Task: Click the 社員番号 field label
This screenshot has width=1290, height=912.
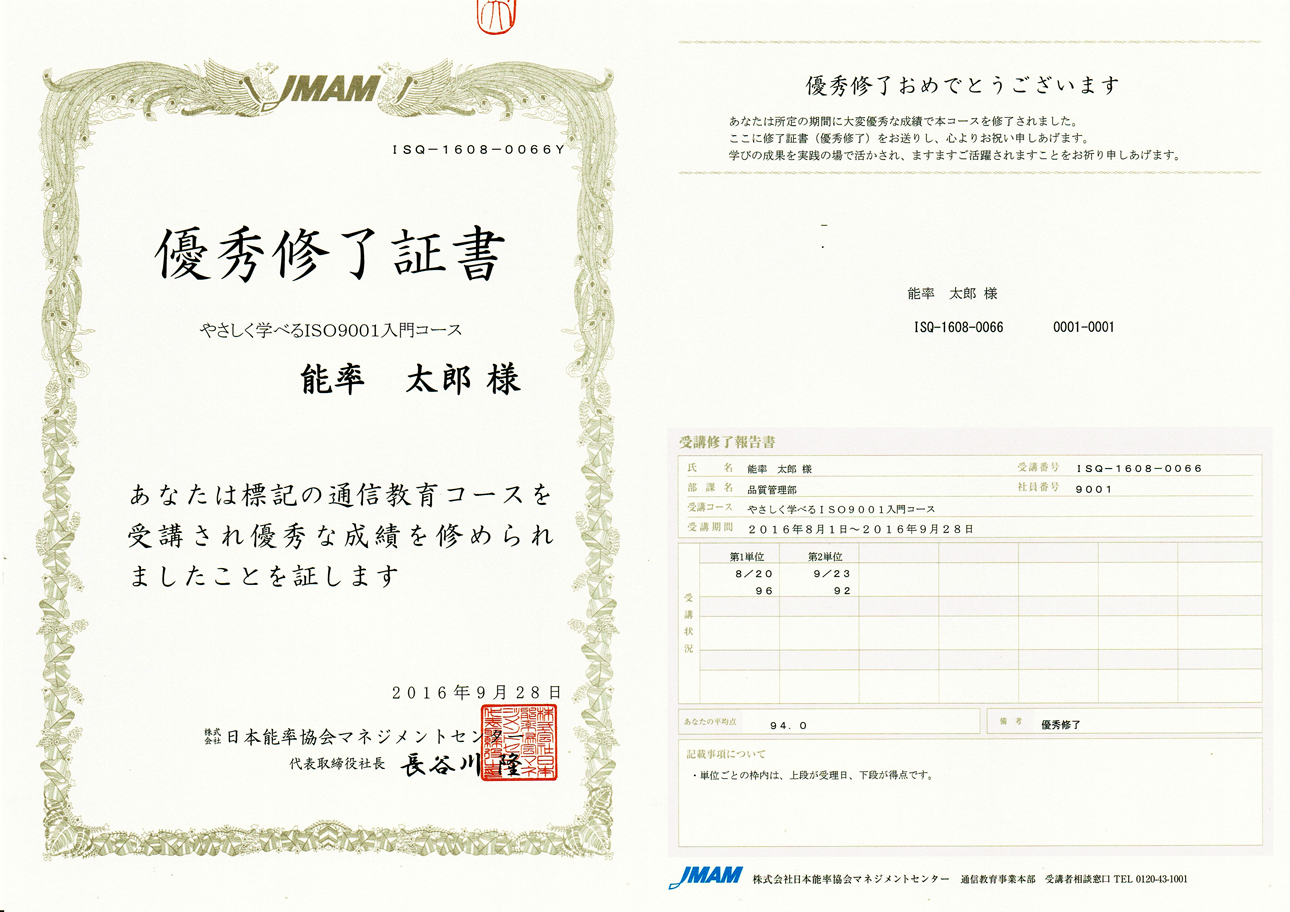Action: [1040, 488]
